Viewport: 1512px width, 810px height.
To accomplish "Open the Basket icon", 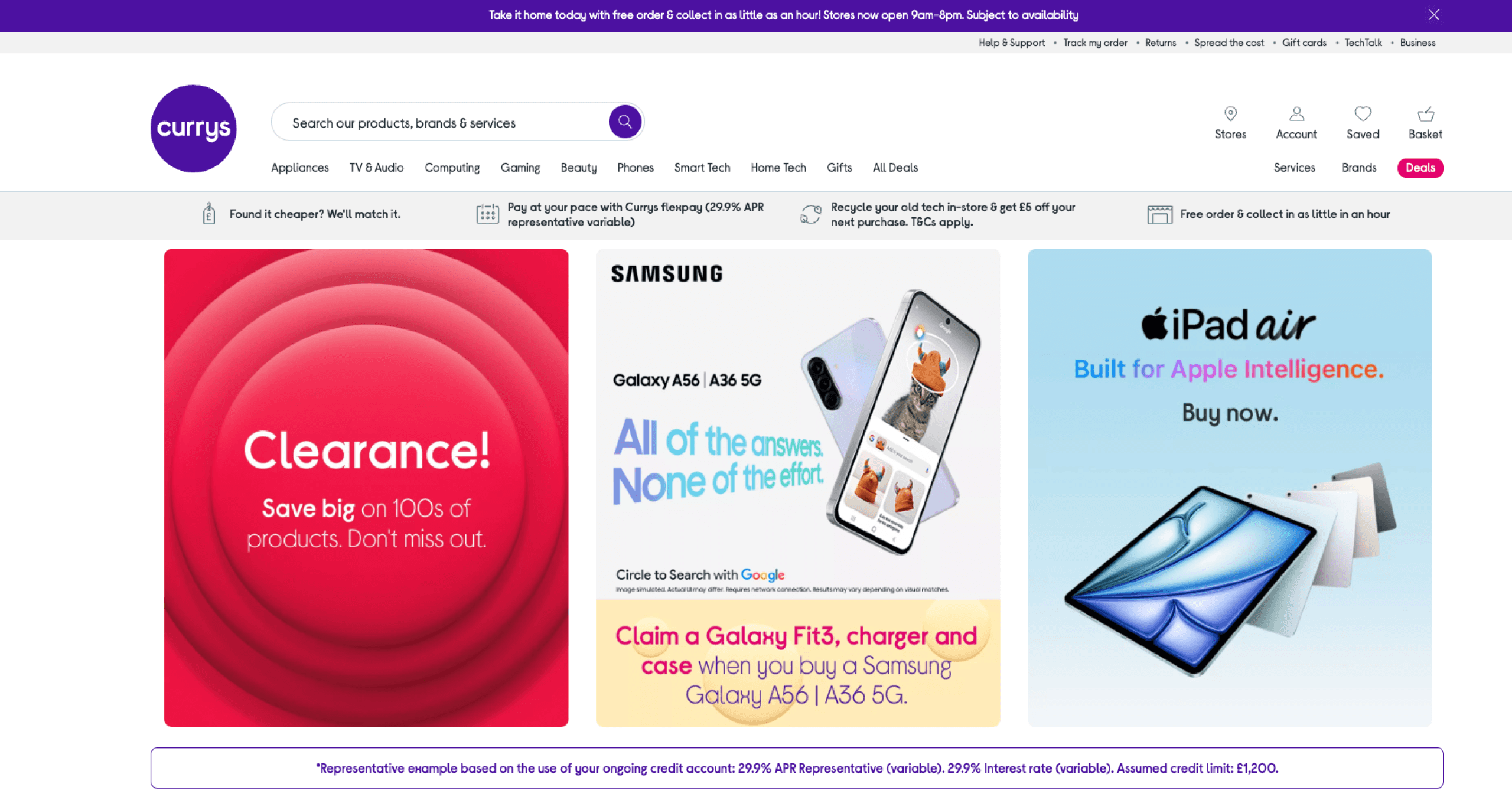I will 1426,113.
